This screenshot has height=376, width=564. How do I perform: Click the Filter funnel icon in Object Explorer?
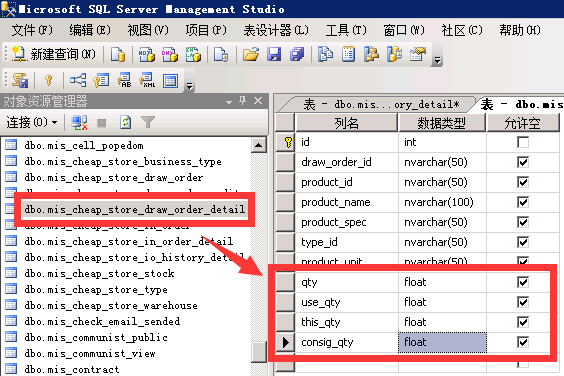[x=148, y=123]
